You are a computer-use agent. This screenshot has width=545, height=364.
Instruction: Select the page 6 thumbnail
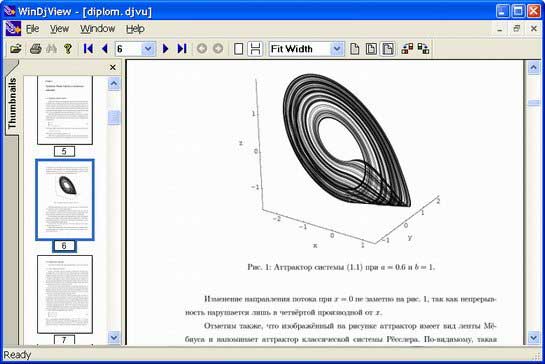tap(65, 200)
